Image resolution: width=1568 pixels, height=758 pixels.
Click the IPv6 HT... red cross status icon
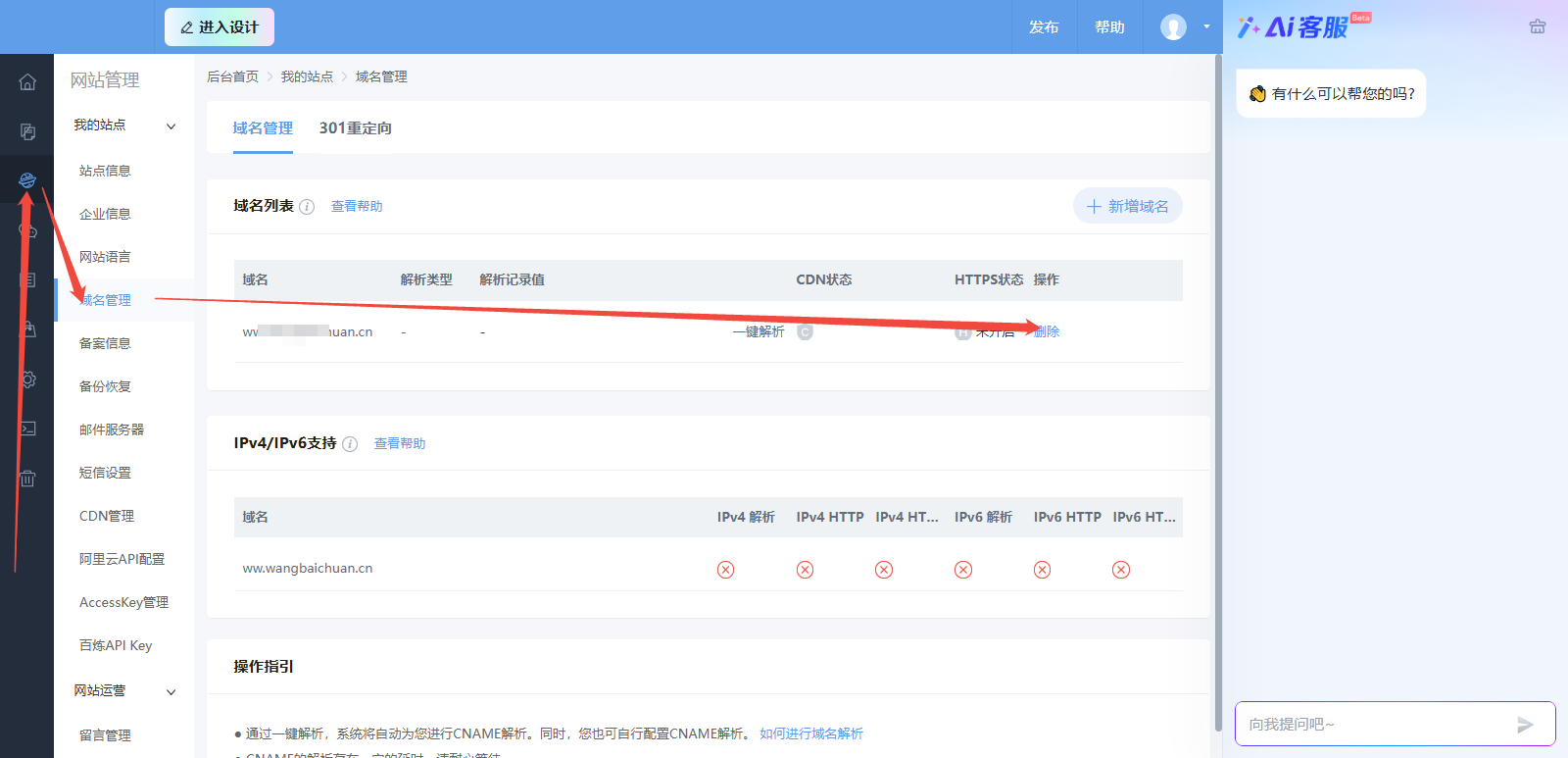(x=1121, y=570)
